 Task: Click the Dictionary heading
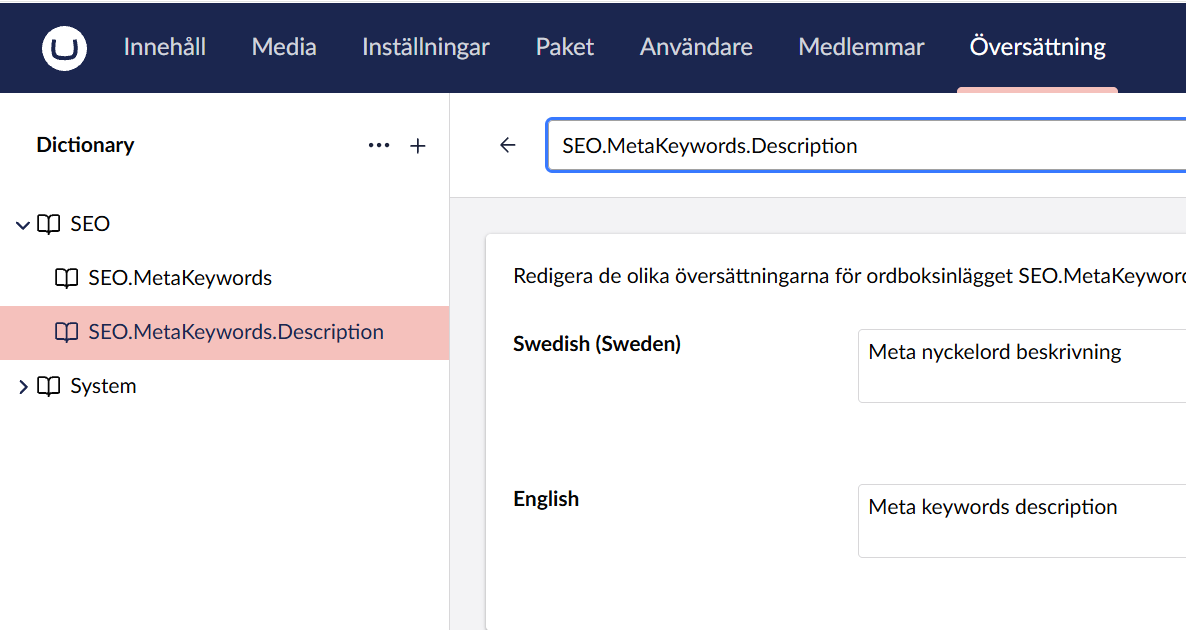point(85,144)
